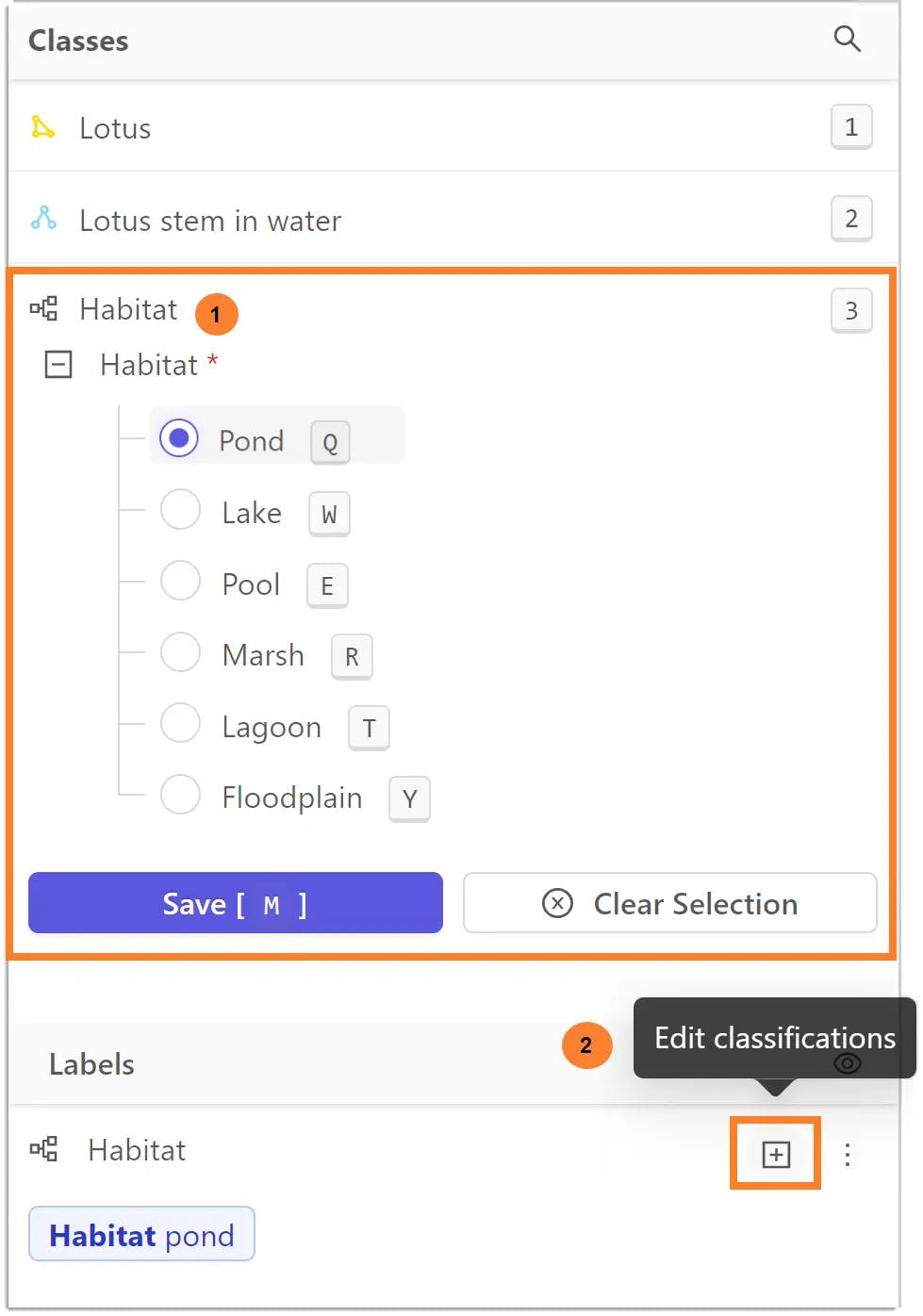Click the Save [M] button
The width and height of the screenshot is (923, 1316).
click(x=236, y=903)
